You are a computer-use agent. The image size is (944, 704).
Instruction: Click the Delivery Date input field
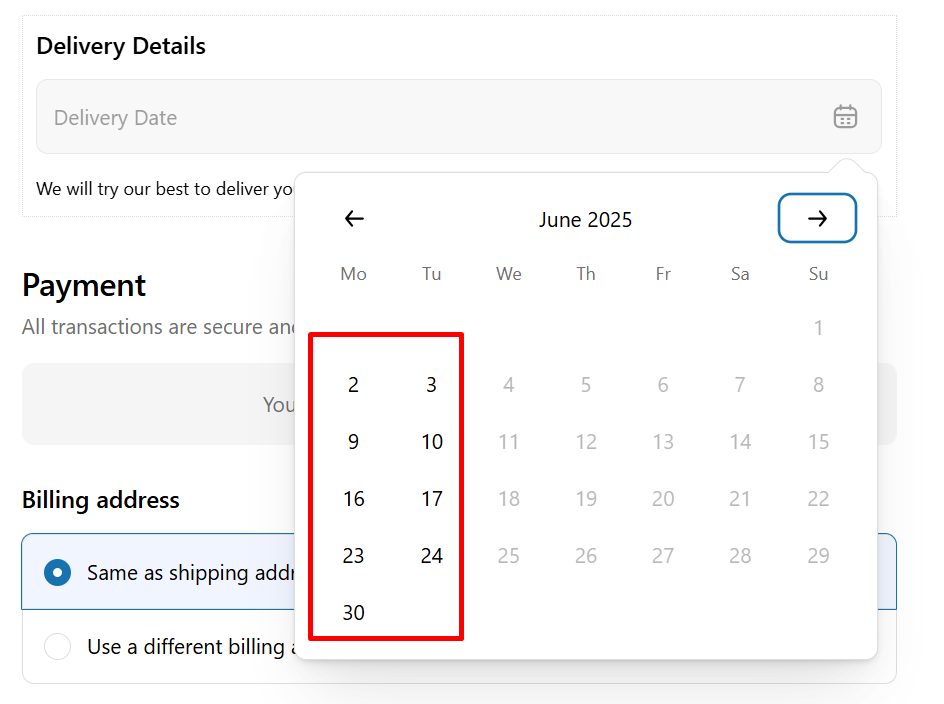pos(459,117)
